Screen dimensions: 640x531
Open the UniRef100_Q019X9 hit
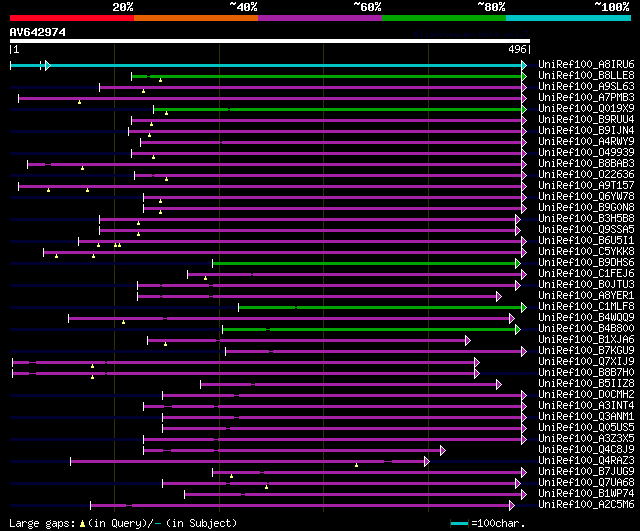(x=586, y=109)
